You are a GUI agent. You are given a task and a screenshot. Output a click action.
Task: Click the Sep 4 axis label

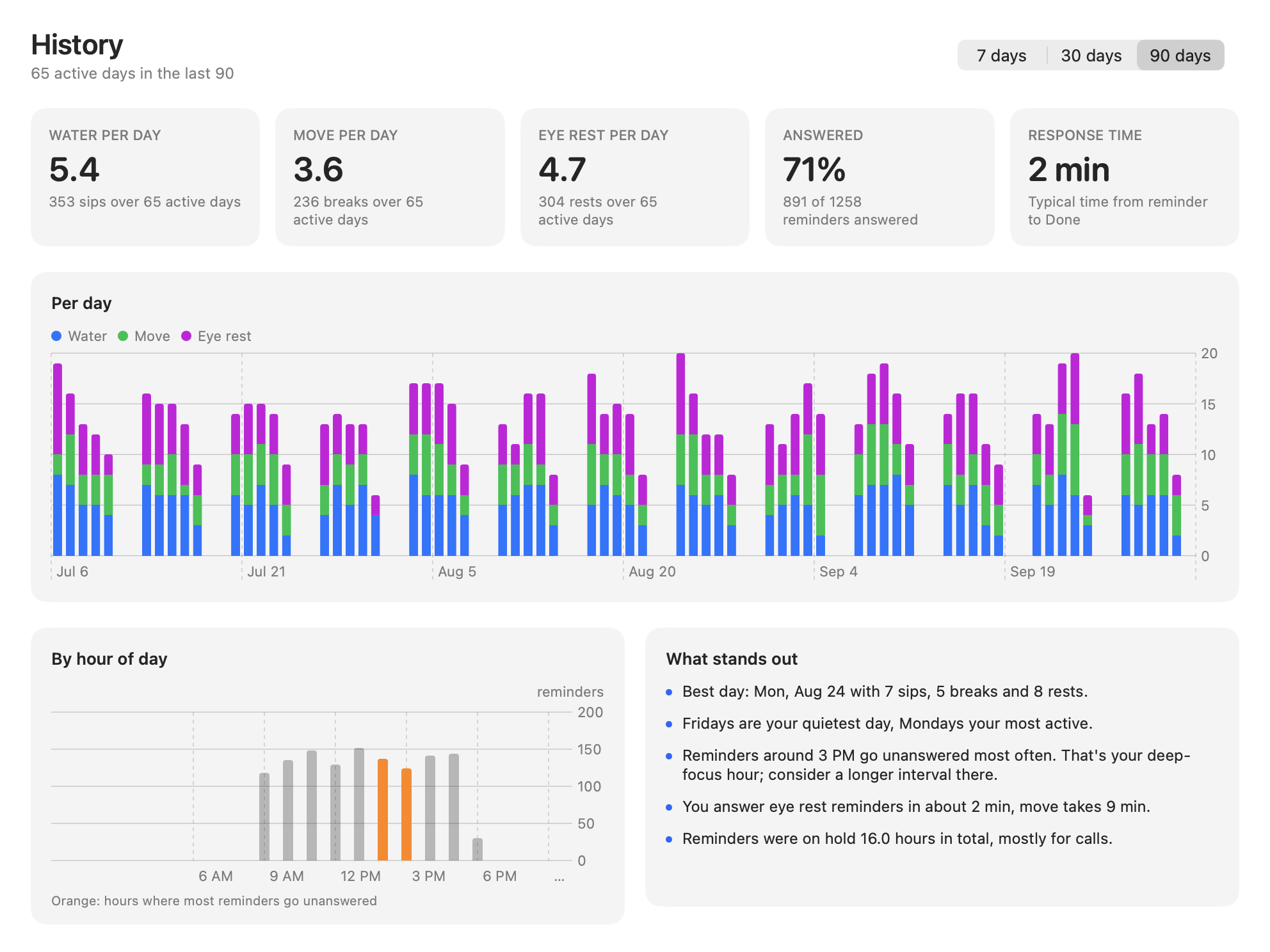[839, 571]
